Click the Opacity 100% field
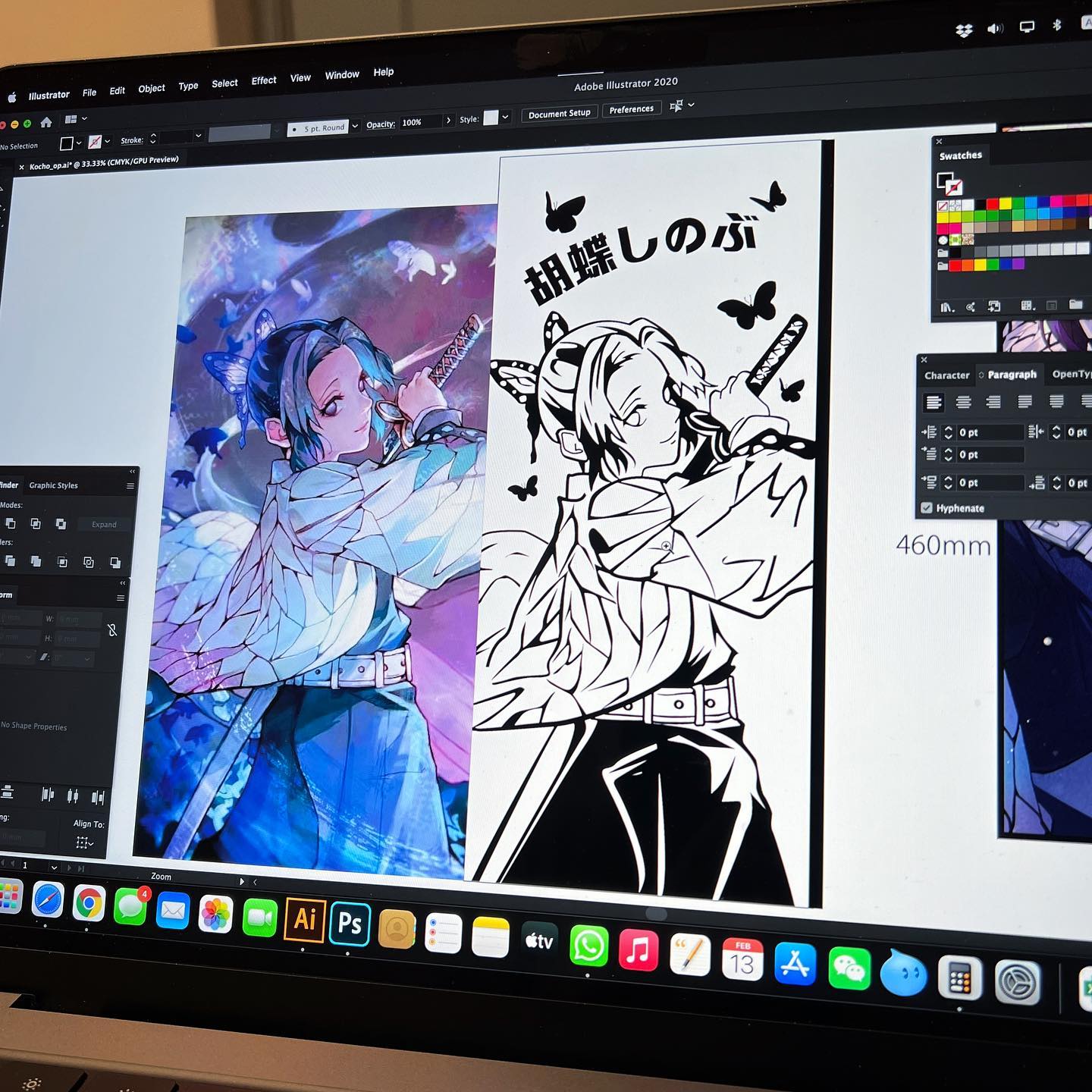 (419, 122)
